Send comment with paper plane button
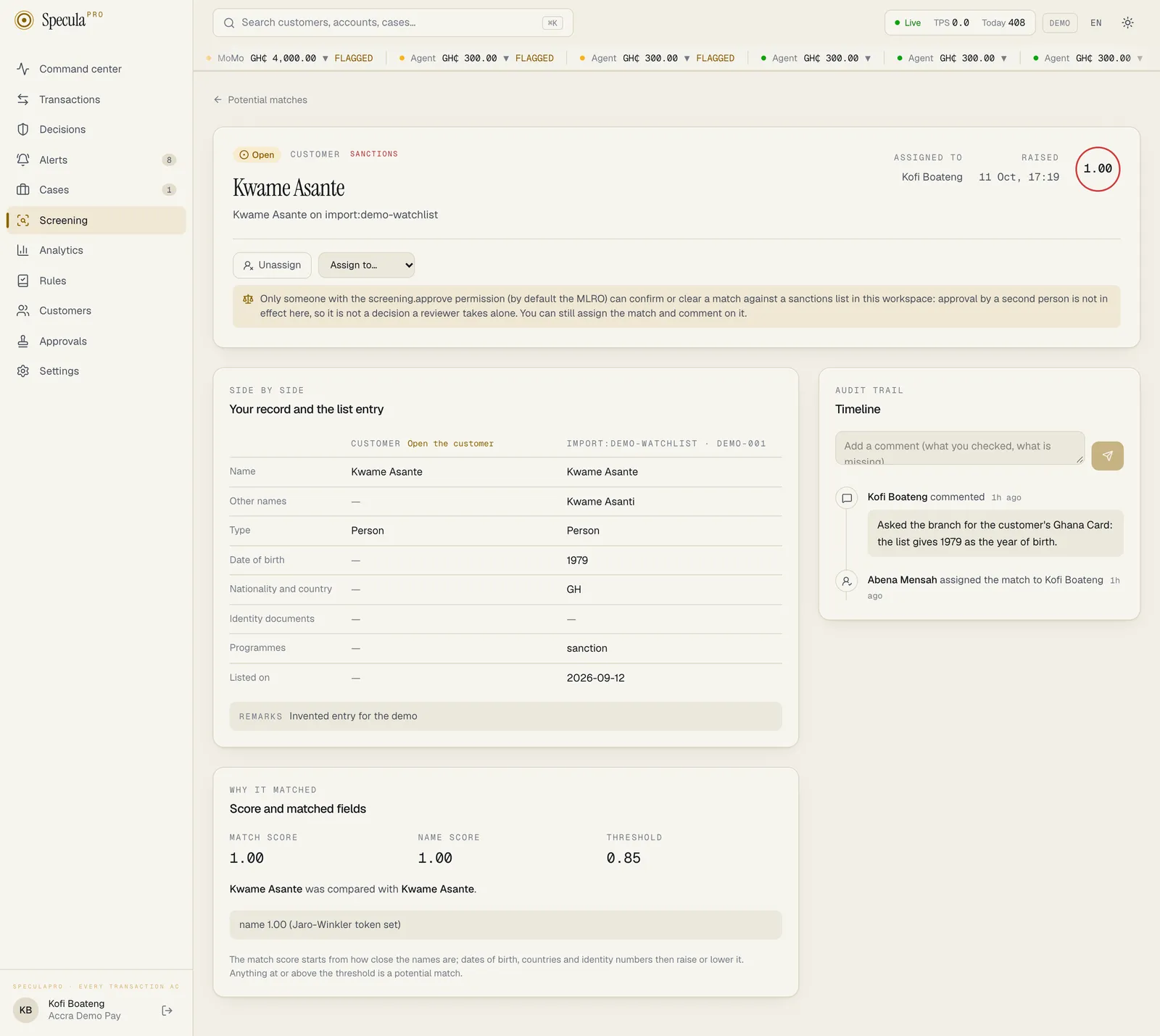This screenshot has height=1036, width=1160. coord(1107,456)
